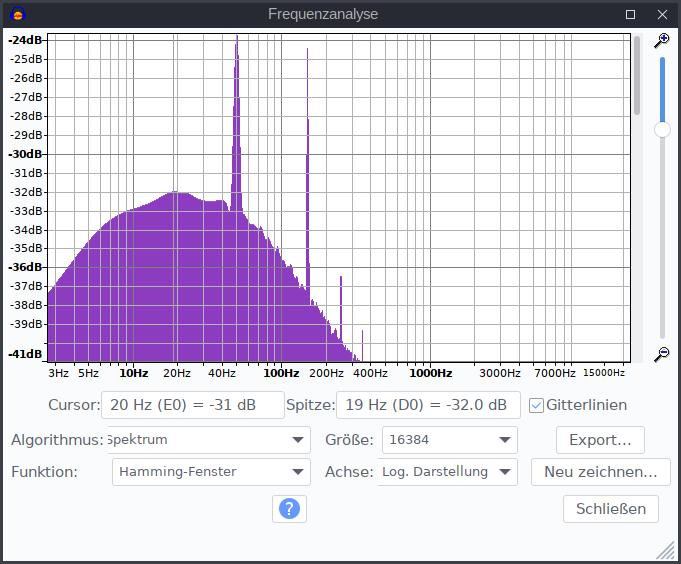Click the -36dB axis label

pyautogui.click(x=25, y=267)
